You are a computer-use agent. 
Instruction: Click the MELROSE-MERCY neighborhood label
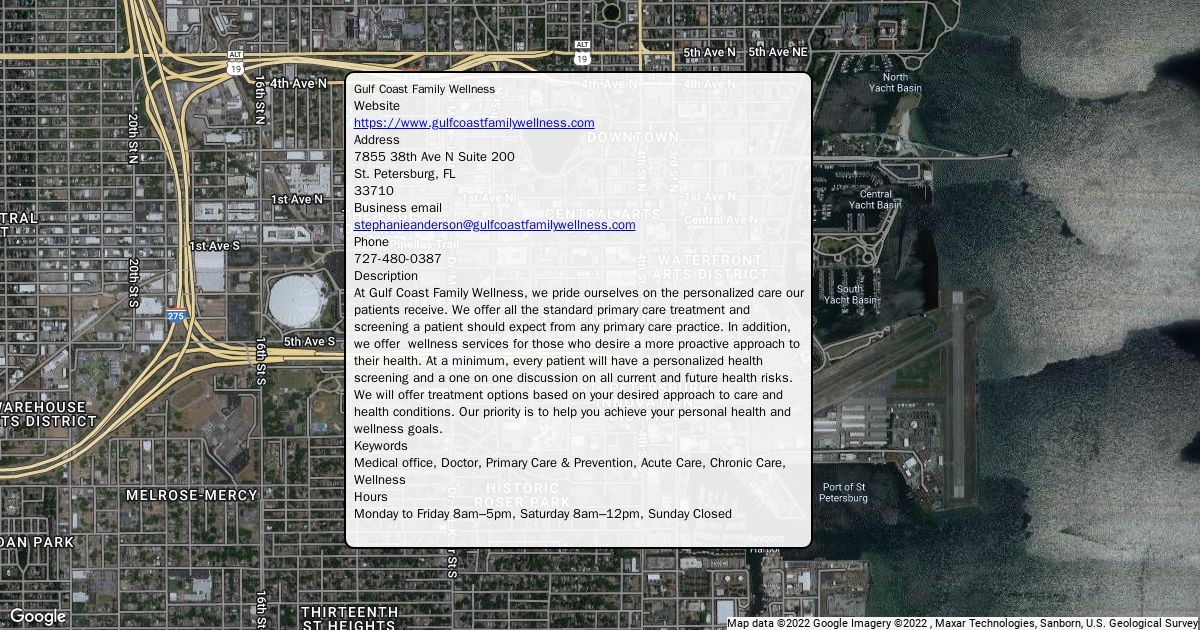192,495
